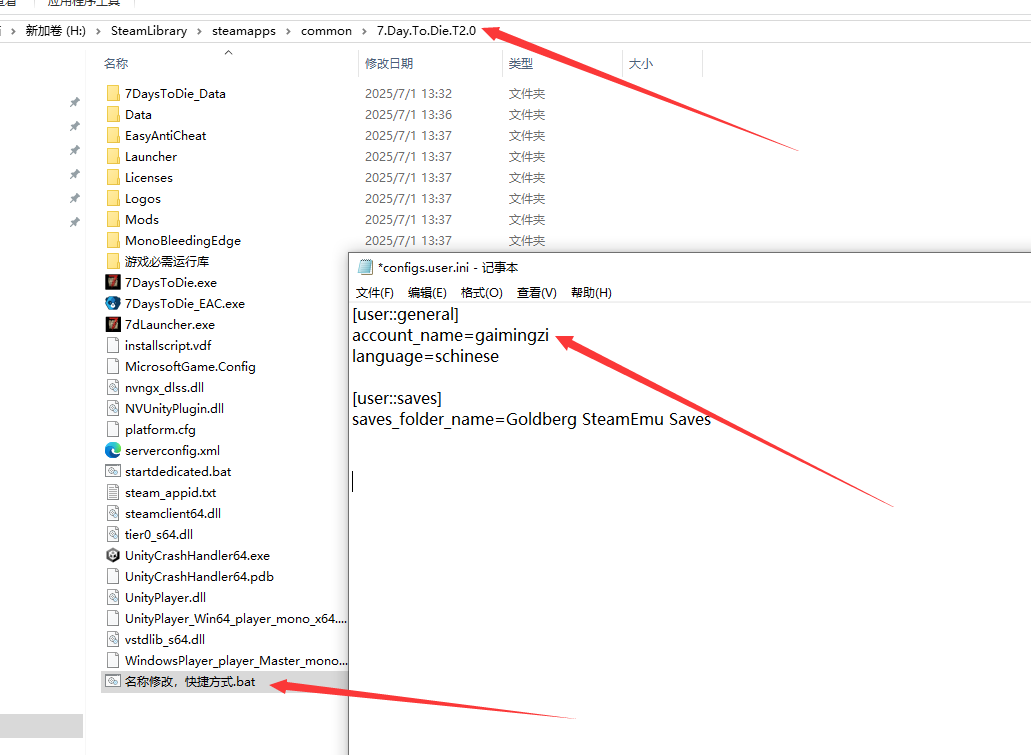Click the first pinned quick access pin
This screenshot has width=1031, height=755.
74,103
